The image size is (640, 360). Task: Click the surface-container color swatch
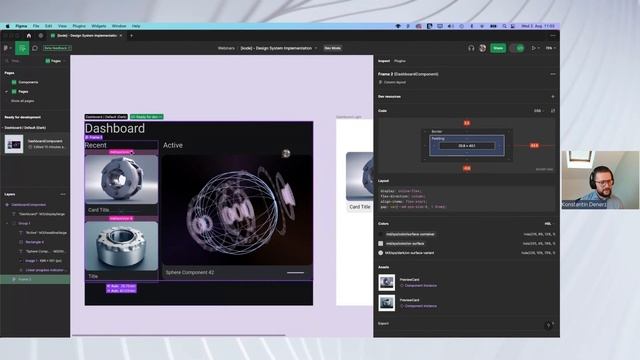point(381,234)
